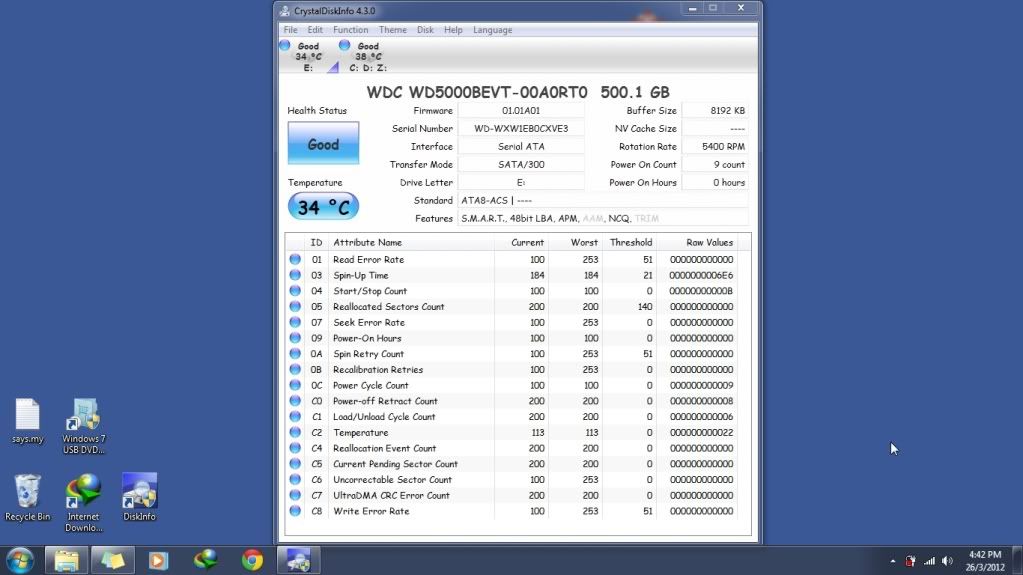Screen dimensions: 1023x575
Task: Click the volume speaker icon in system tray
Action: [x=946, y=561]
